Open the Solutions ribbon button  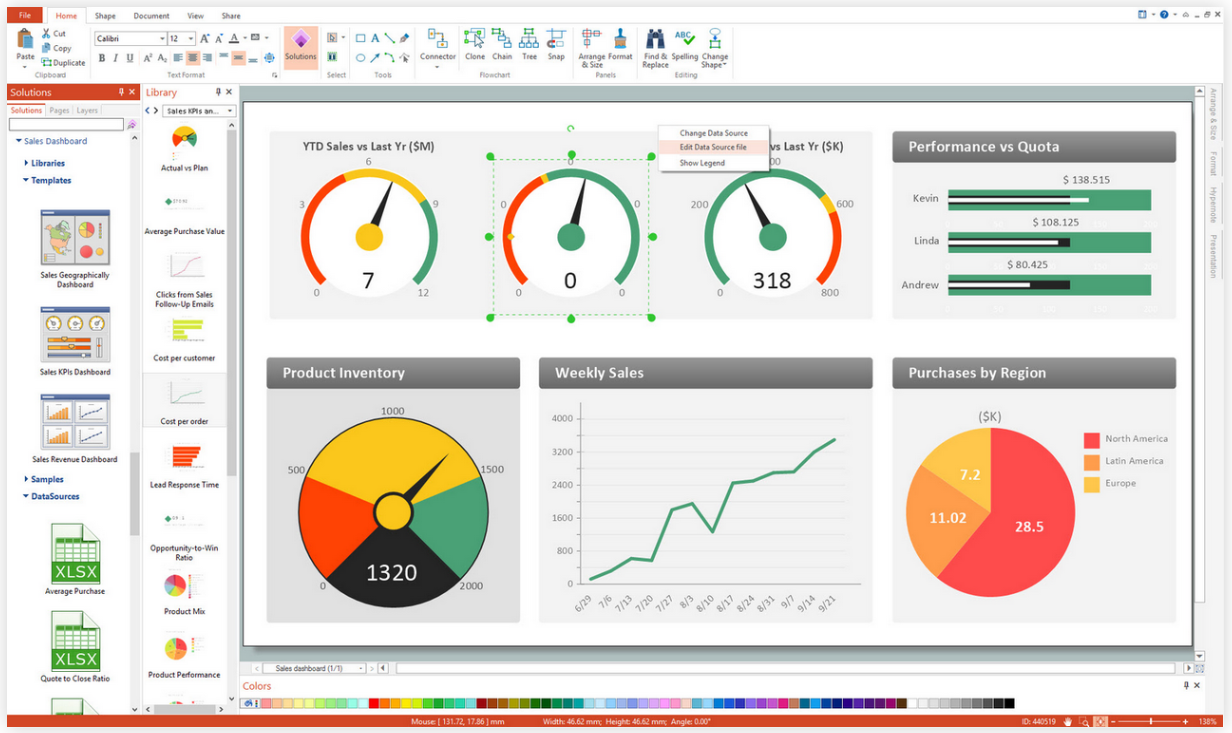click(300, 46)
